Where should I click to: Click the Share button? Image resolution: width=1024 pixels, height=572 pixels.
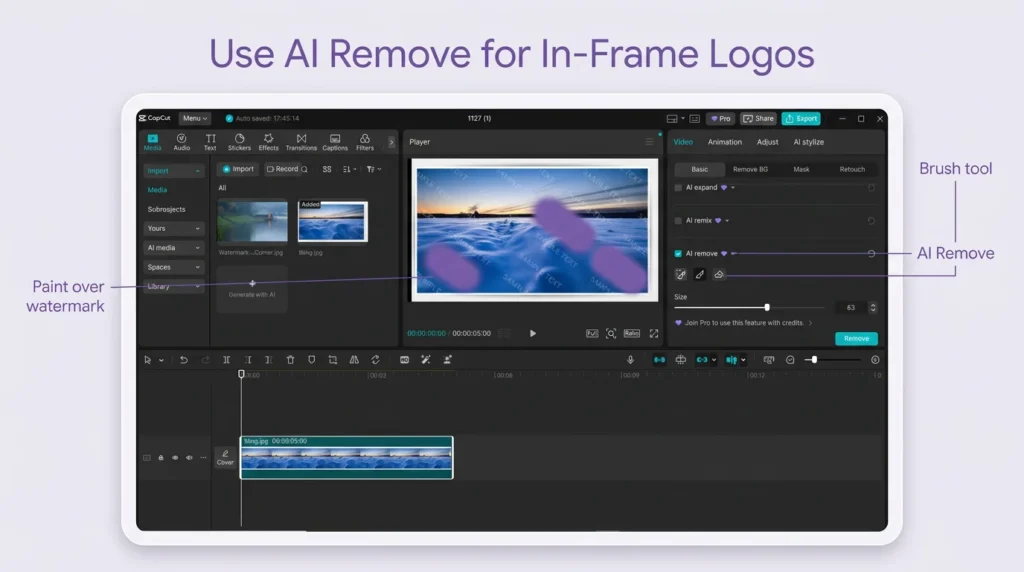[758, 119]
